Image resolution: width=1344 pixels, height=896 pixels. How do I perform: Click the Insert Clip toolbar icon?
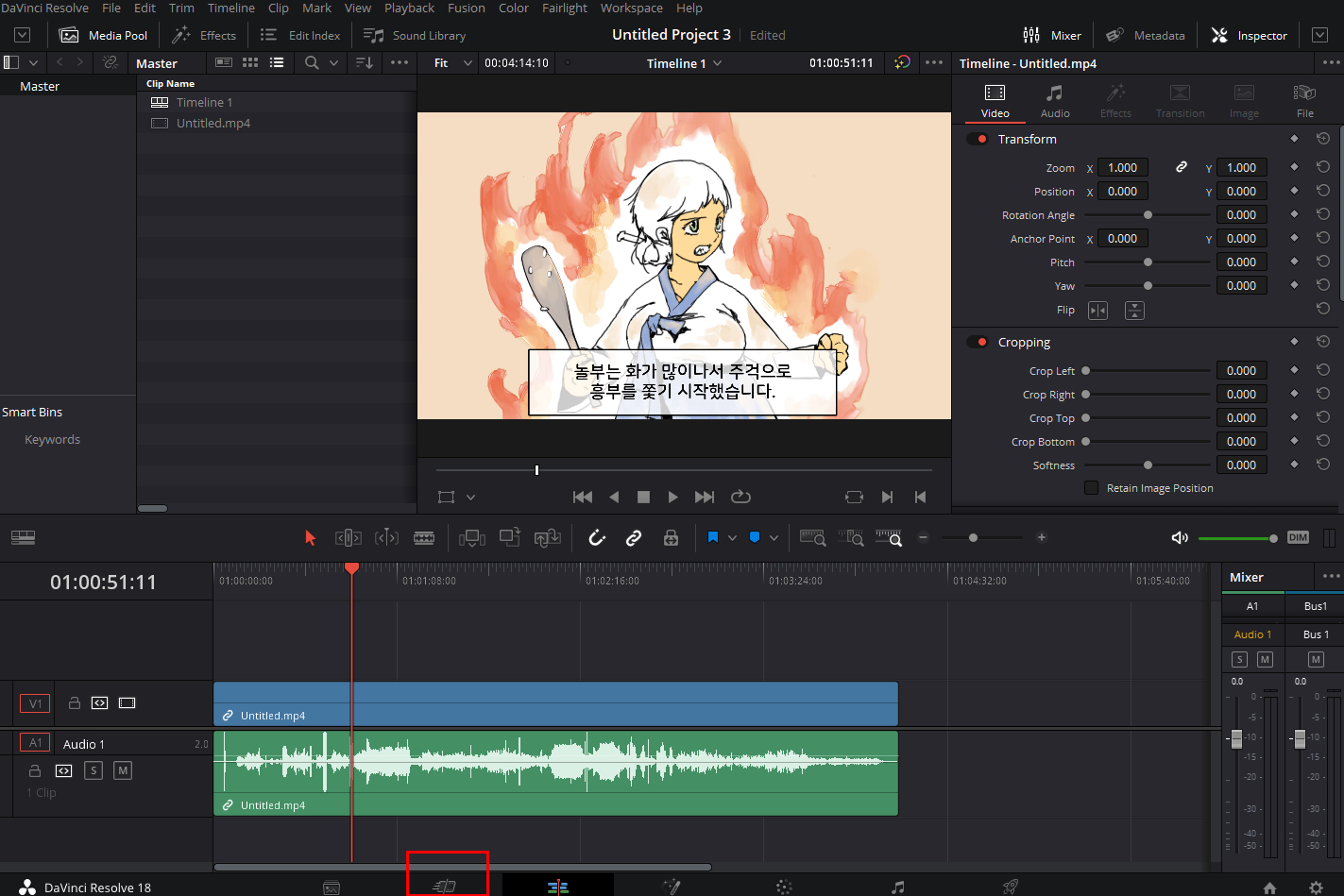click(x=472, y=537)
